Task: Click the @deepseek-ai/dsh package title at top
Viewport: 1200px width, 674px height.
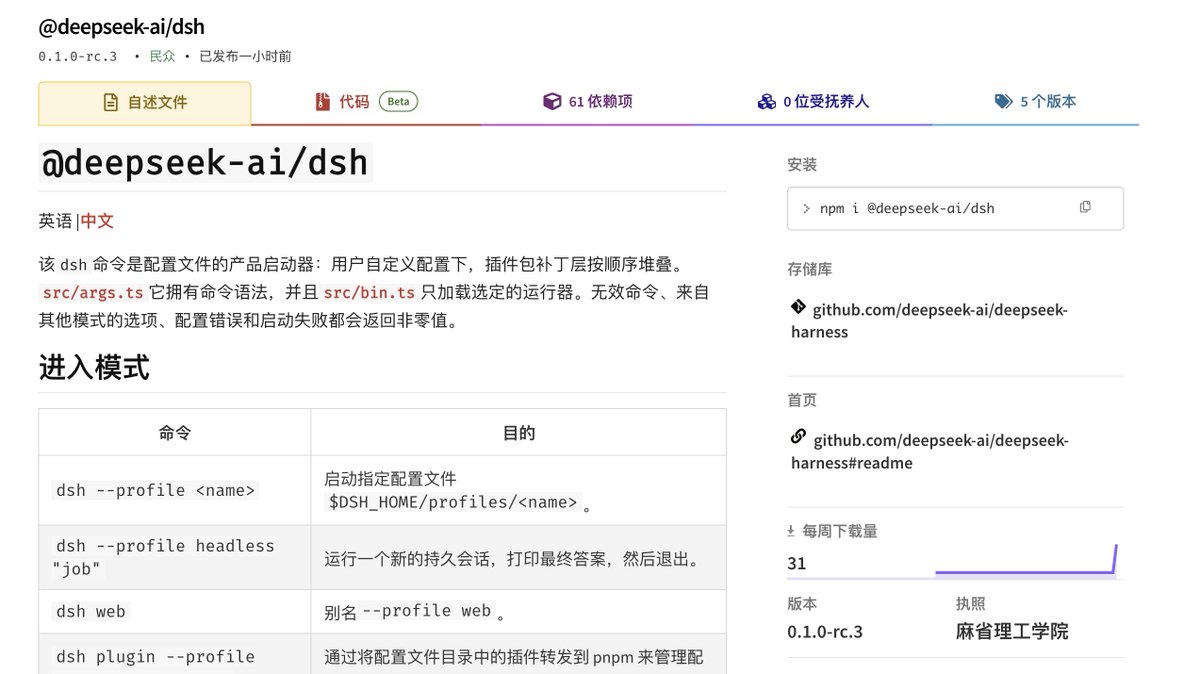Action: click(122, 27)
